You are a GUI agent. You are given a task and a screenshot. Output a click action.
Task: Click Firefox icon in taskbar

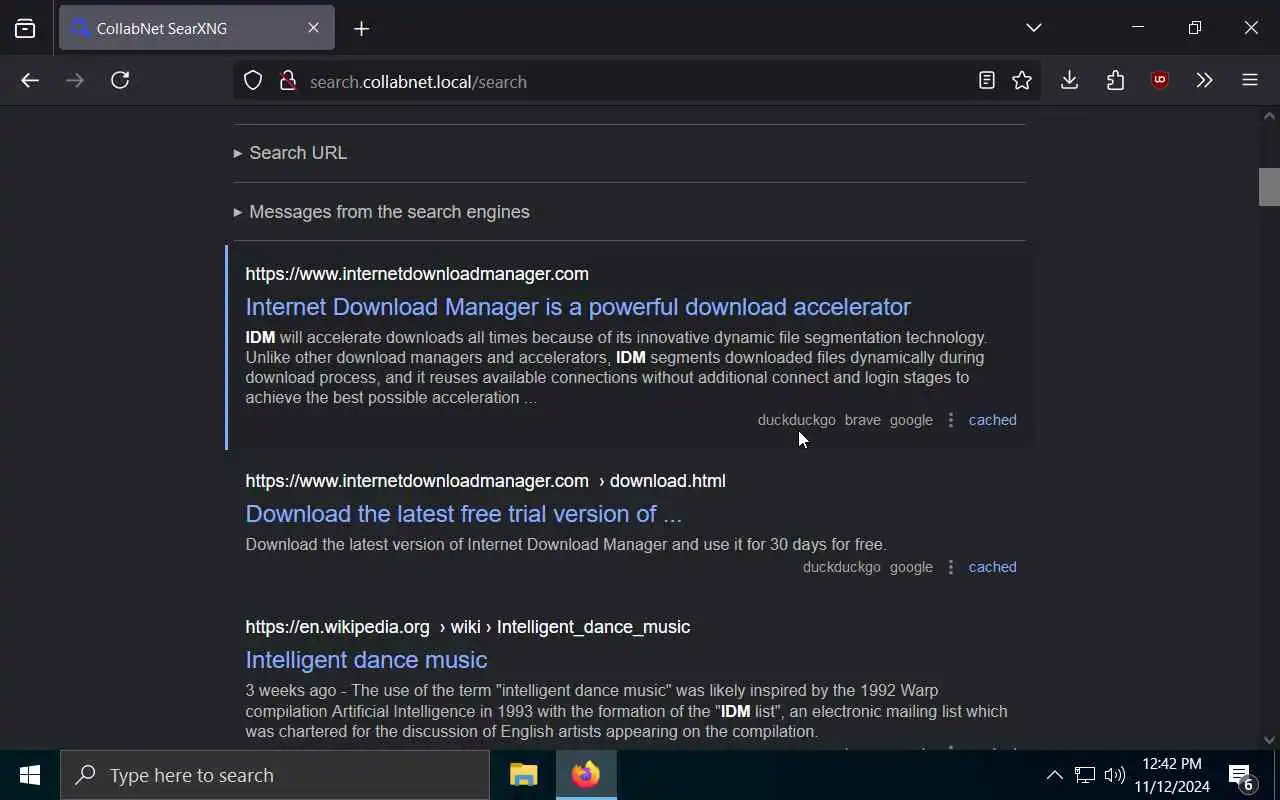(586, 775)
